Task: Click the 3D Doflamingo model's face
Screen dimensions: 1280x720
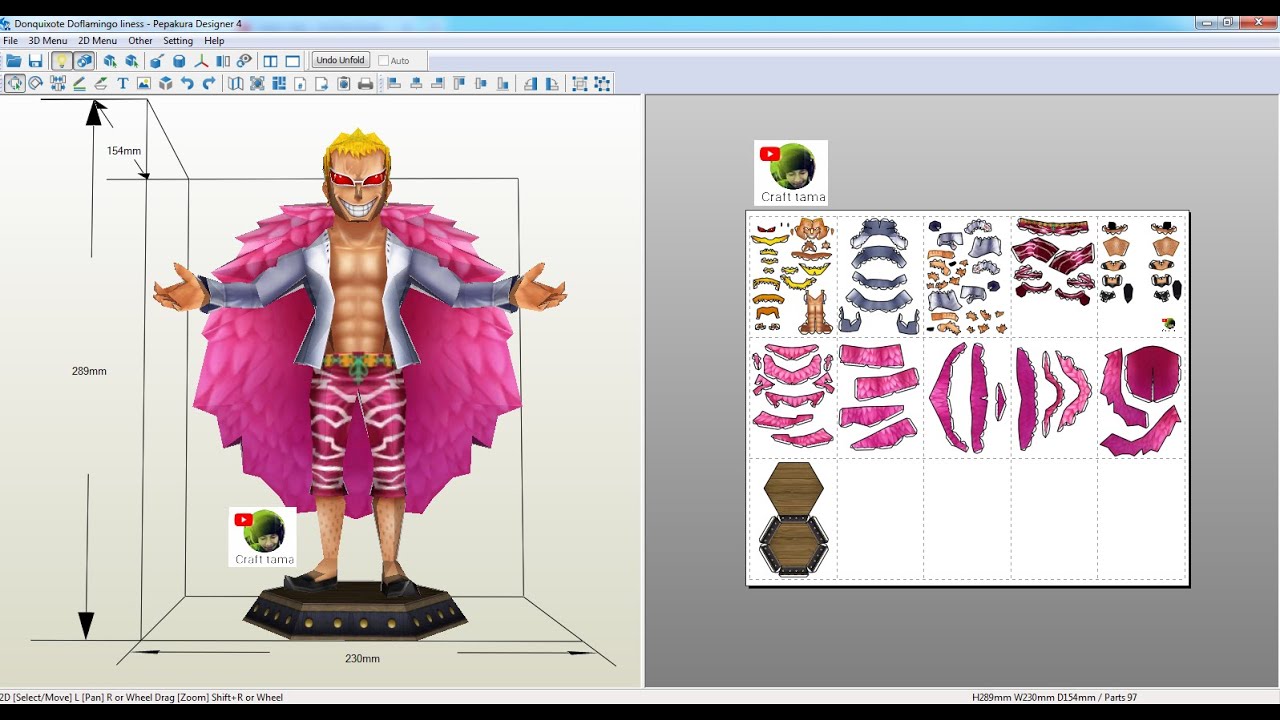Action: (x=357, y=188)
